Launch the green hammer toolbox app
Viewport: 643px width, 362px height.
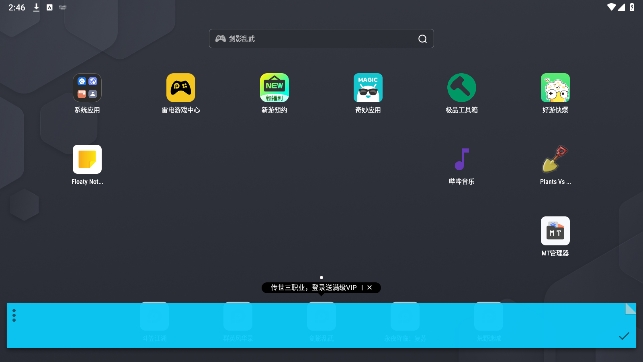pos(461,88)
